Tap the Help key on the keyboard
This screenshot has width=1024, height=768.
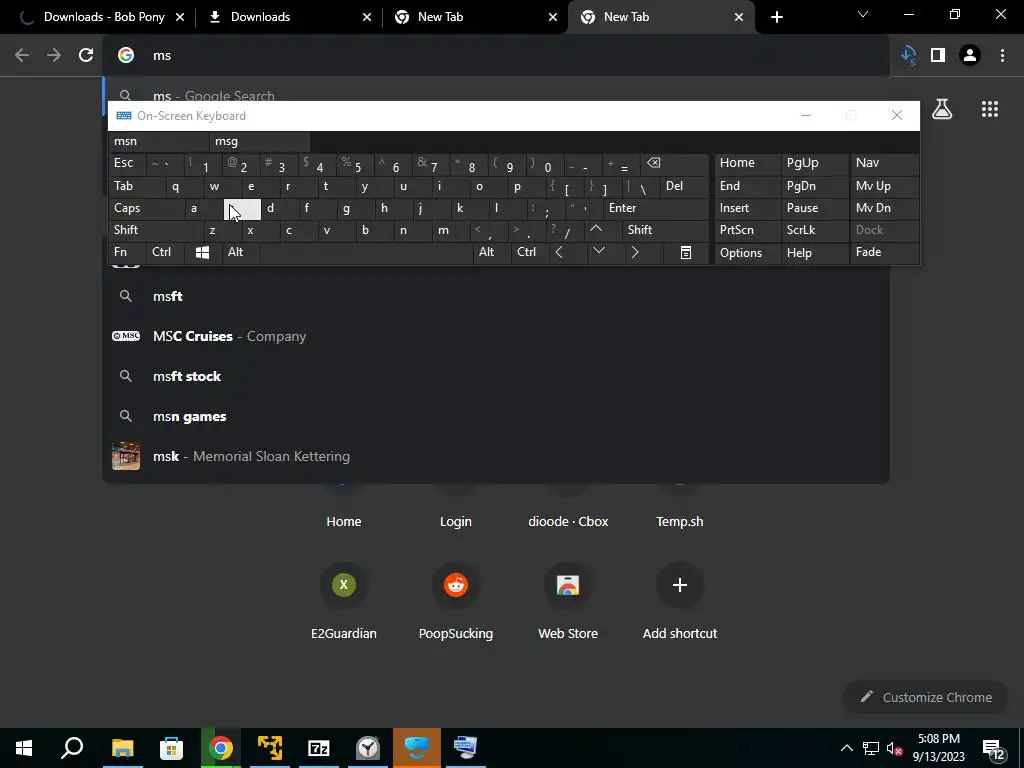(x=815, y=252)
